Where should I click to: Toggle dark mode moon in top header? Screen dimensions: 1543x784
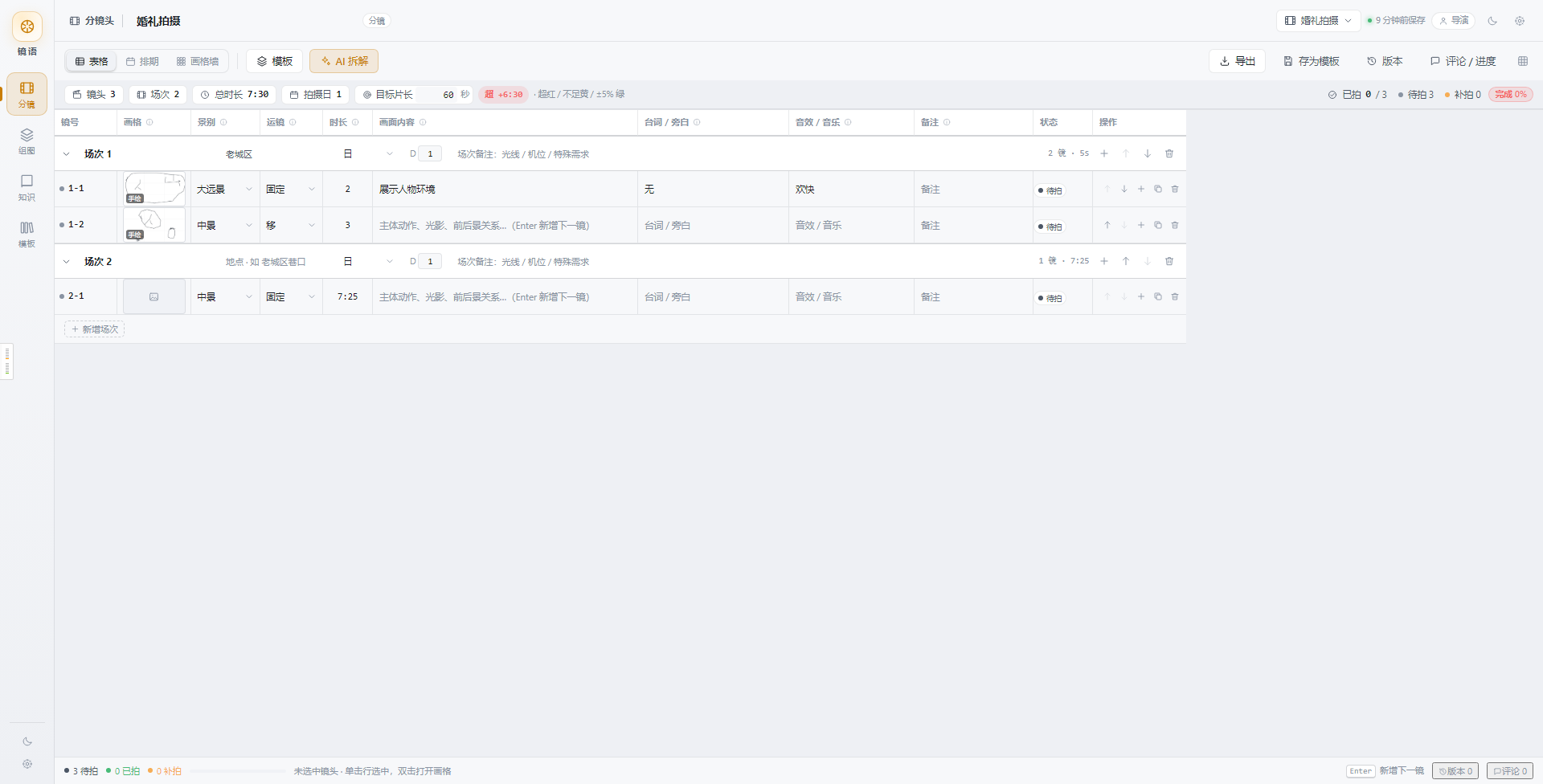(x=1492, y=21)
